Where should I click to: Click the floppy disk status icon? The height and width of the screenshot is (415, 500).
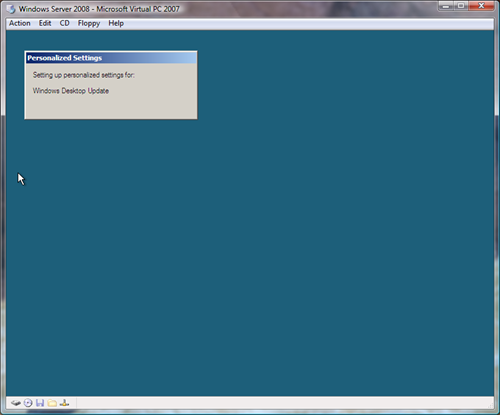(40, 403)
